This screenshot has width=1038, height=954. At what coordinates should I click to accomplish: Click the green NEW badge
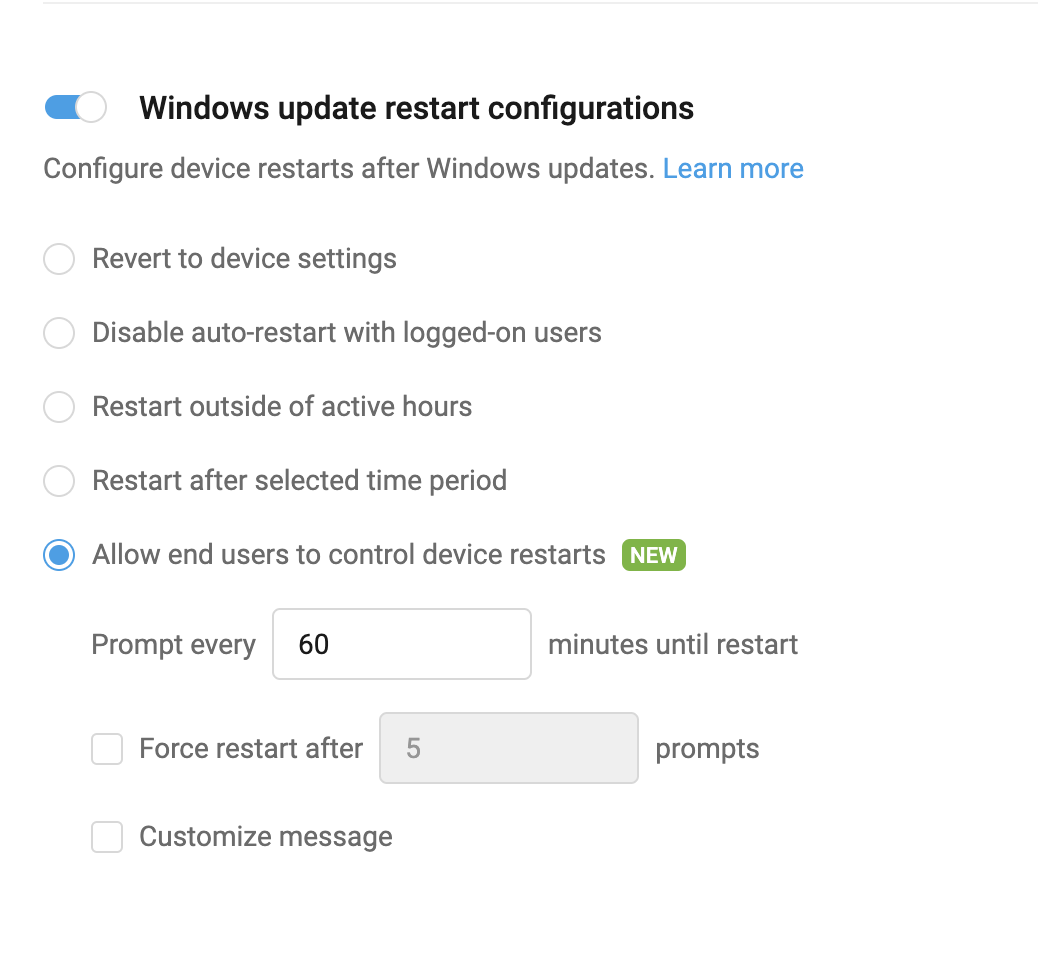tap(654, 555)
